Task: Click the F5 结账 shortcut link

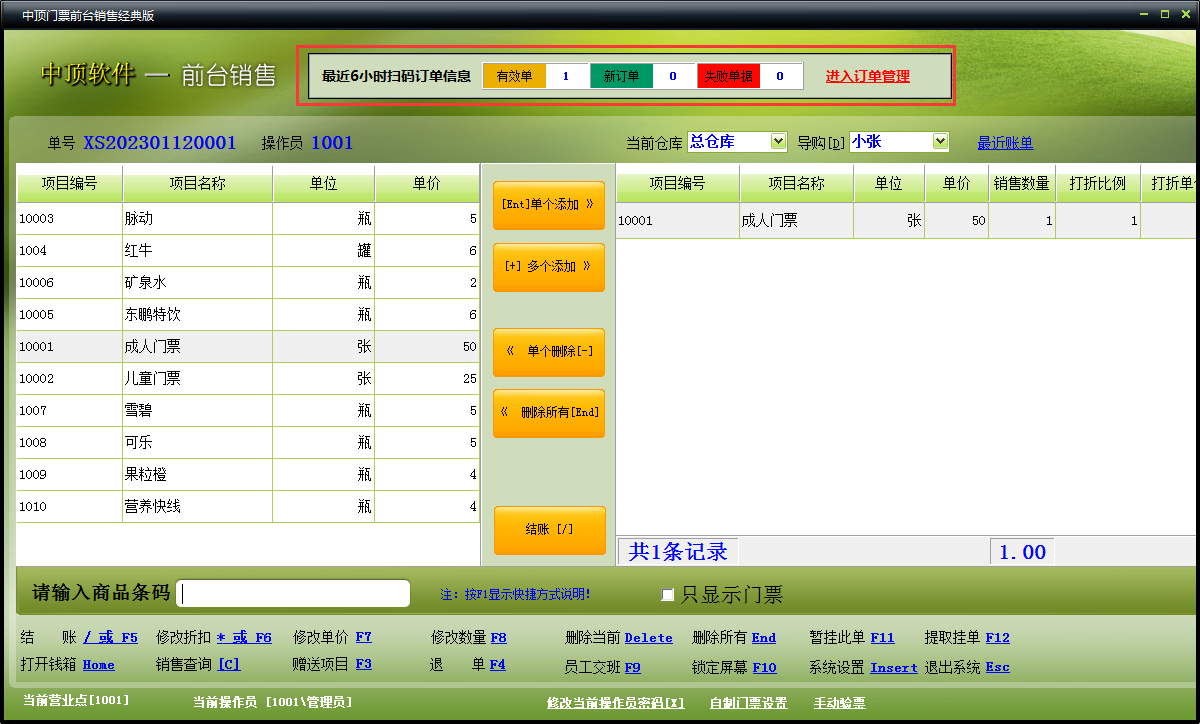Action: 110,637
